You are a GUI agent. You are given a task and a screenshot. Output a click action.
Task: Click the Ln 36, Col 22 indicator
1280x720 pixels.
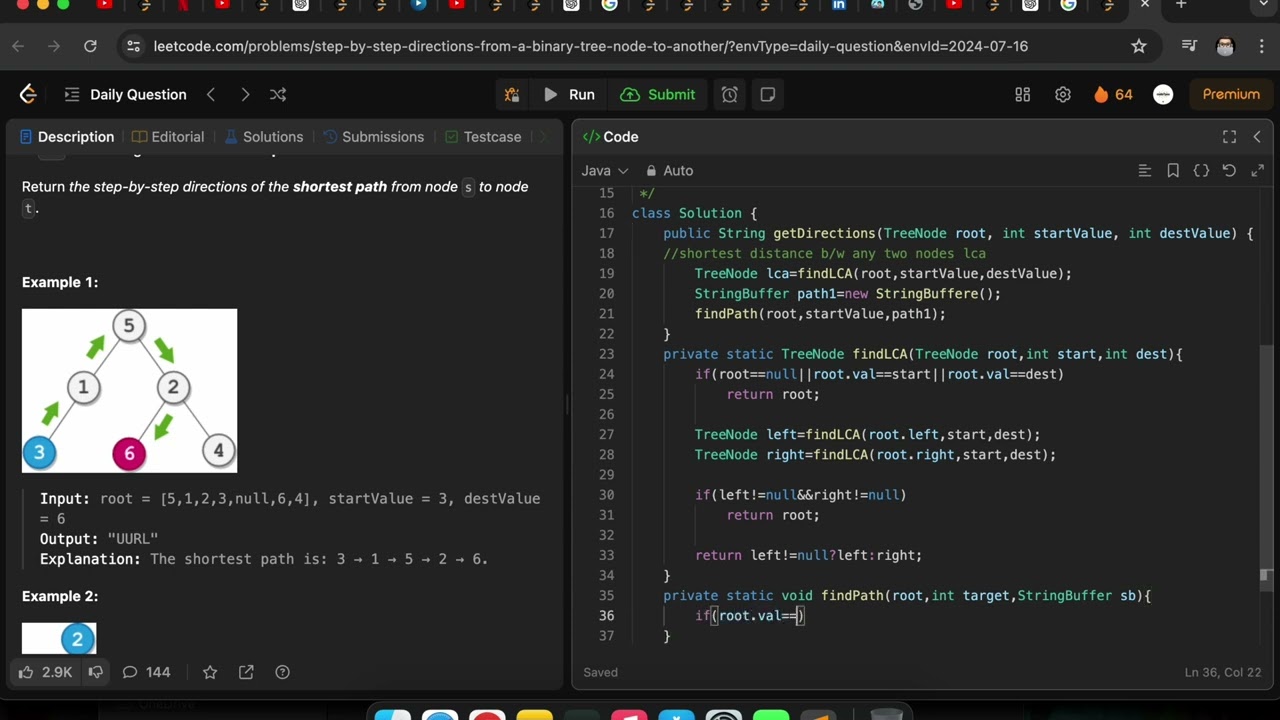click(x=1223, y=672)
